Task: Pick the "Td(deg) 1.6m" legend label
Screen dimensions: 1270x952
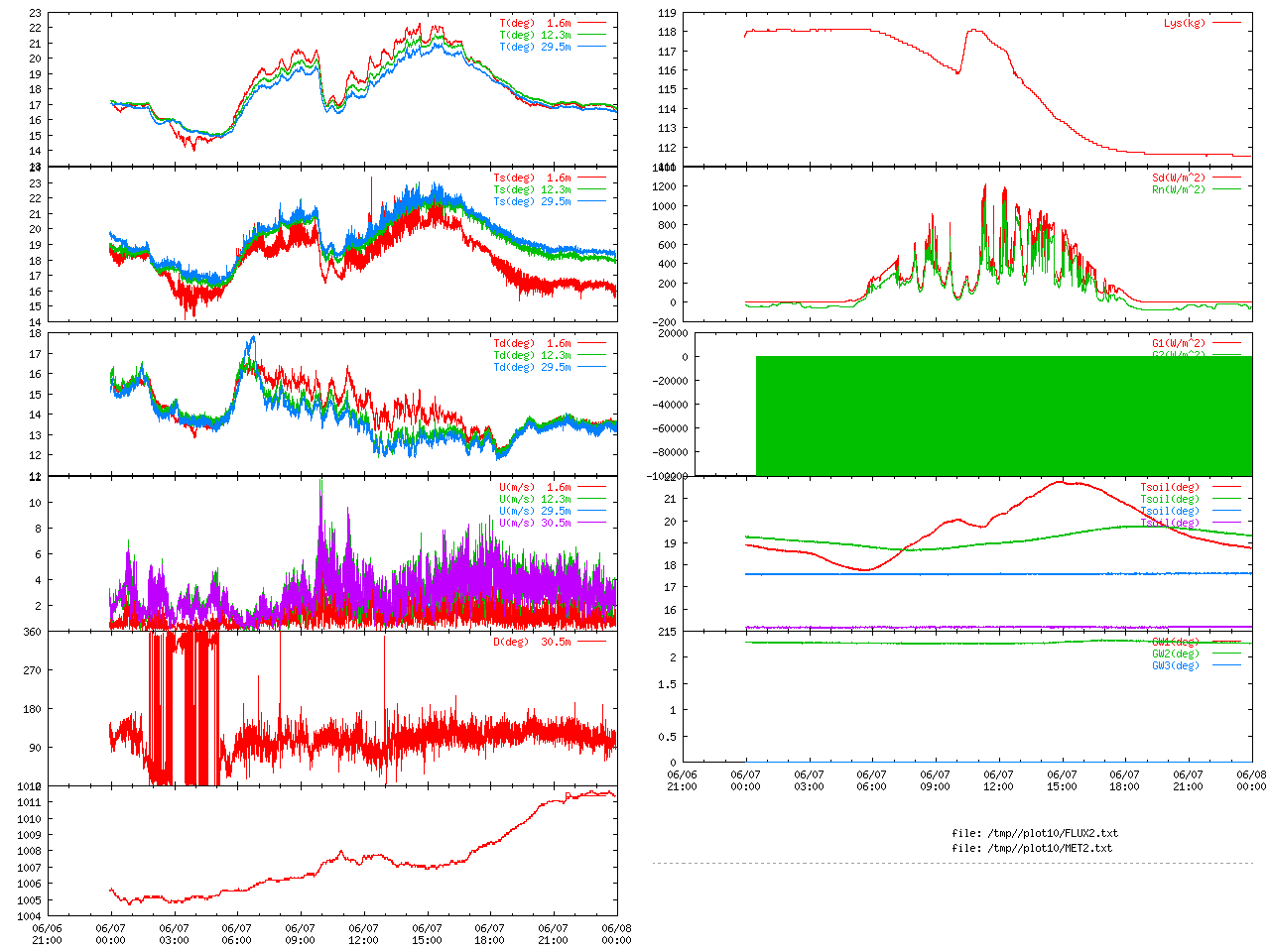Action: [x=533, y=343]
